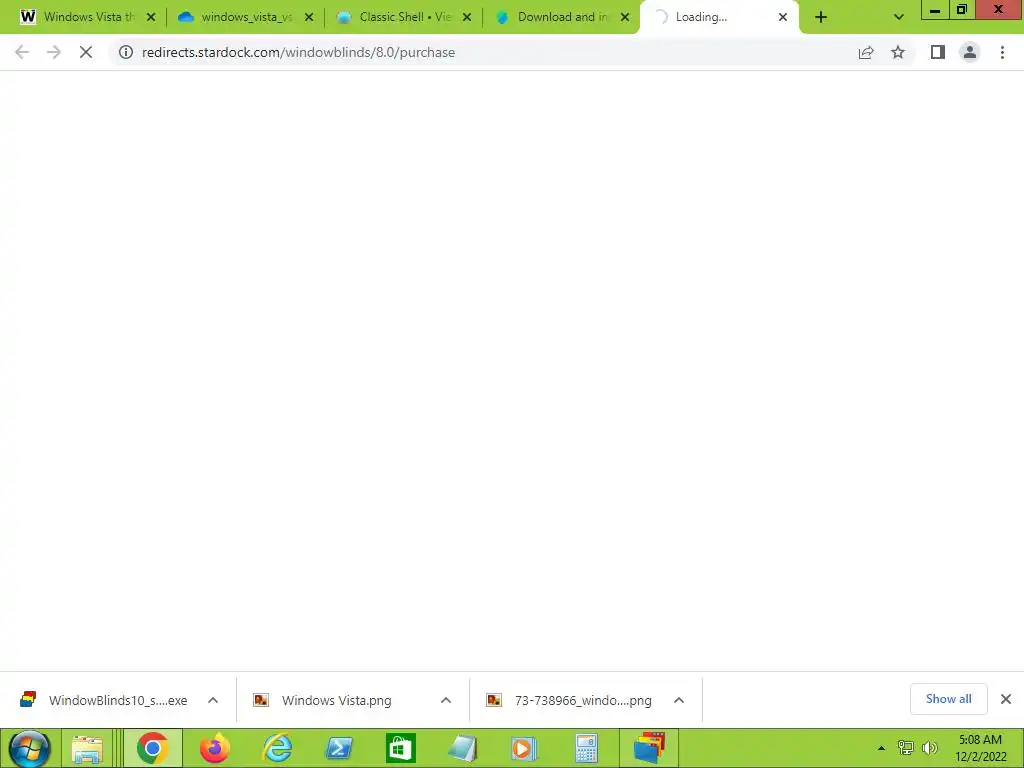This screenshot has width=1024, height=768.
Task: Share this page icon
Action: pos(866,52)
